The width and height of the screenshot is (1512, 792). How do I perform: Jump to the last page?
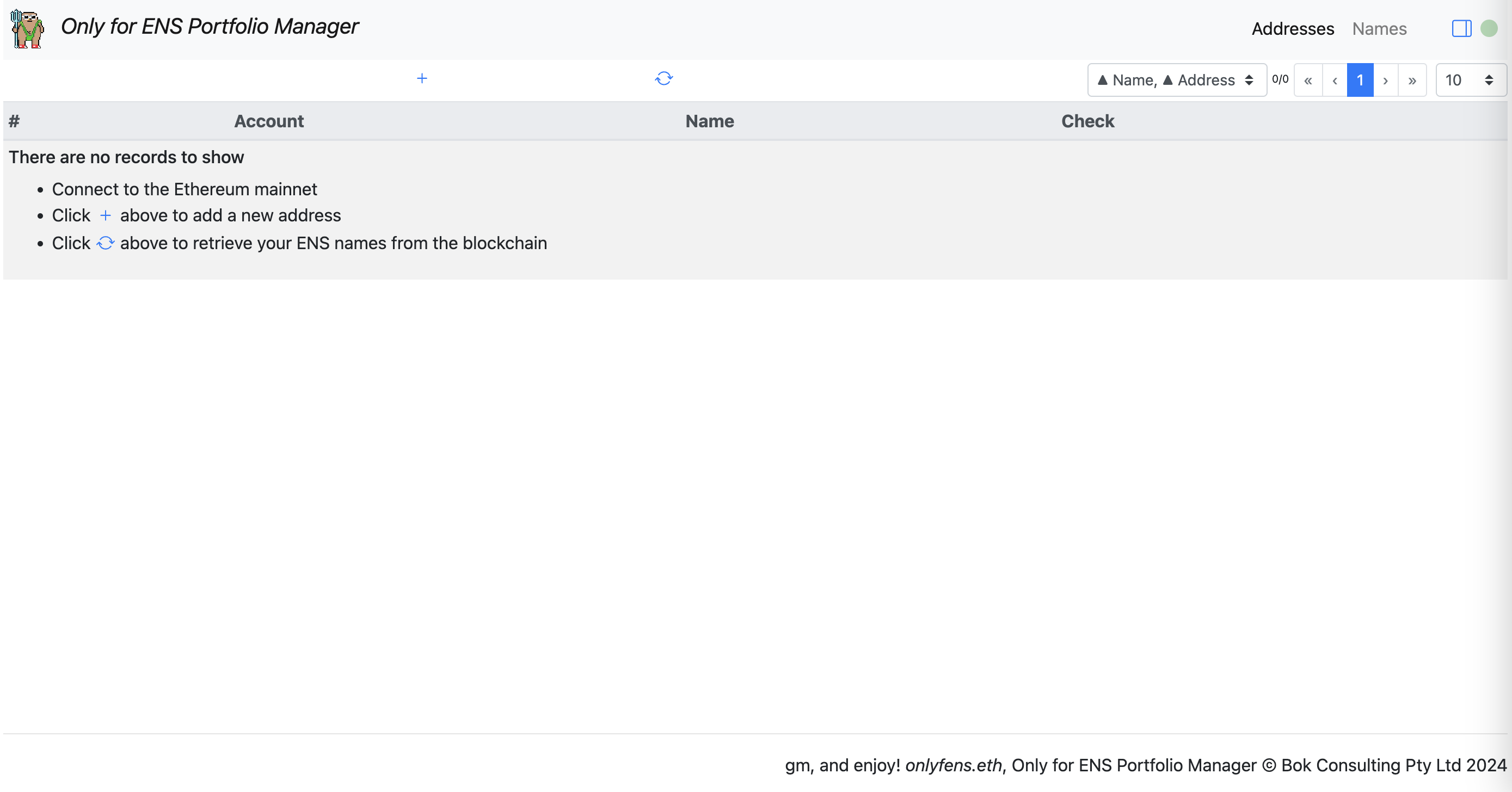click(x=1412, y=81)
